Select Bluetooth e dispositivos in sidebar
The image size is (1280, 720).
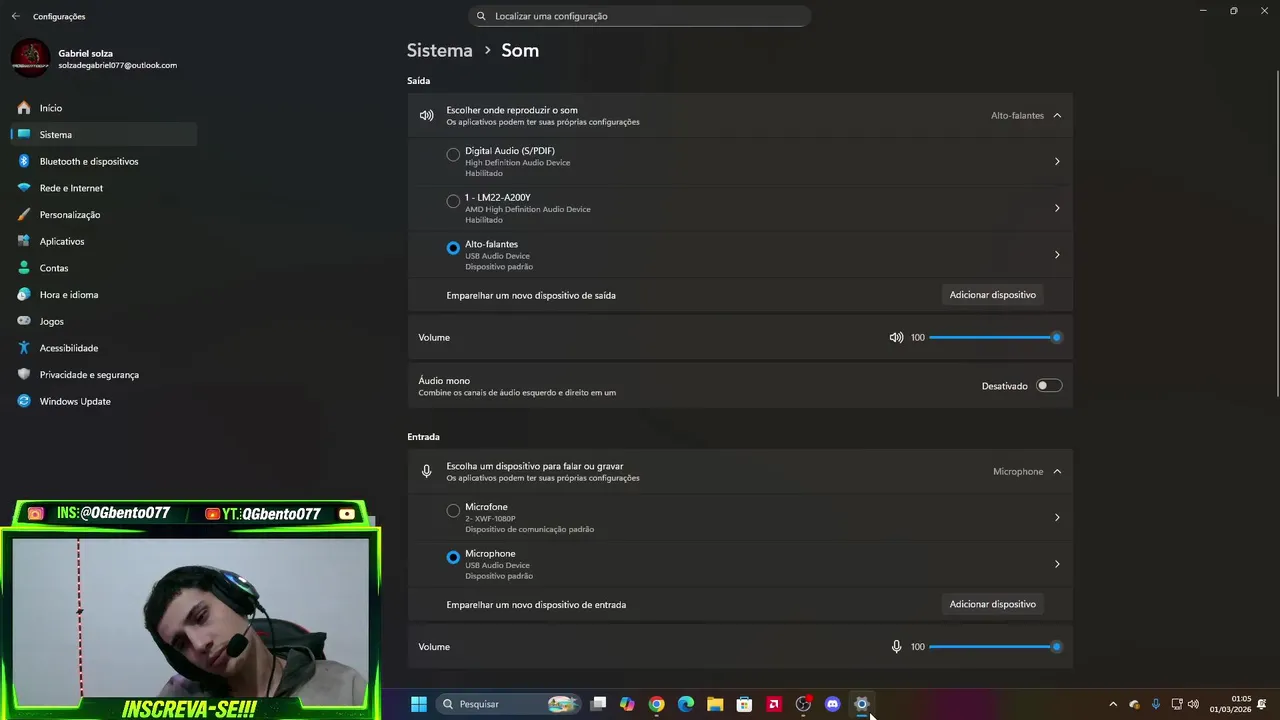pyautogui.click(x=104, y=161)
